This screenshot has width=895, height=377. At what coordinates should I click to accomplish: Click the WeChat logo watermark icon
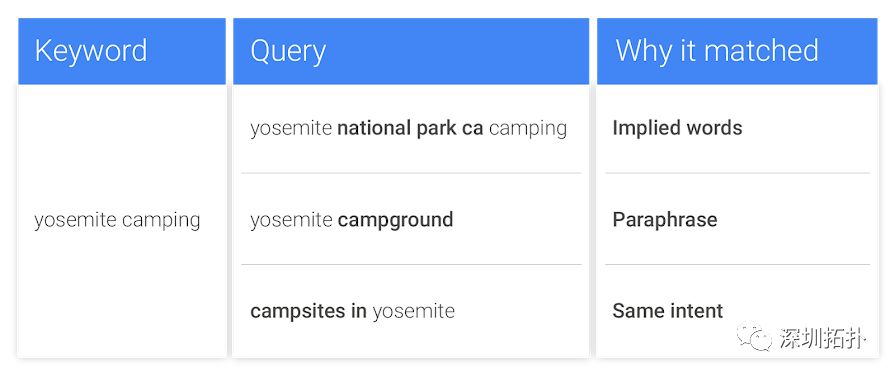pyautogui.click(x=755, y=337)
